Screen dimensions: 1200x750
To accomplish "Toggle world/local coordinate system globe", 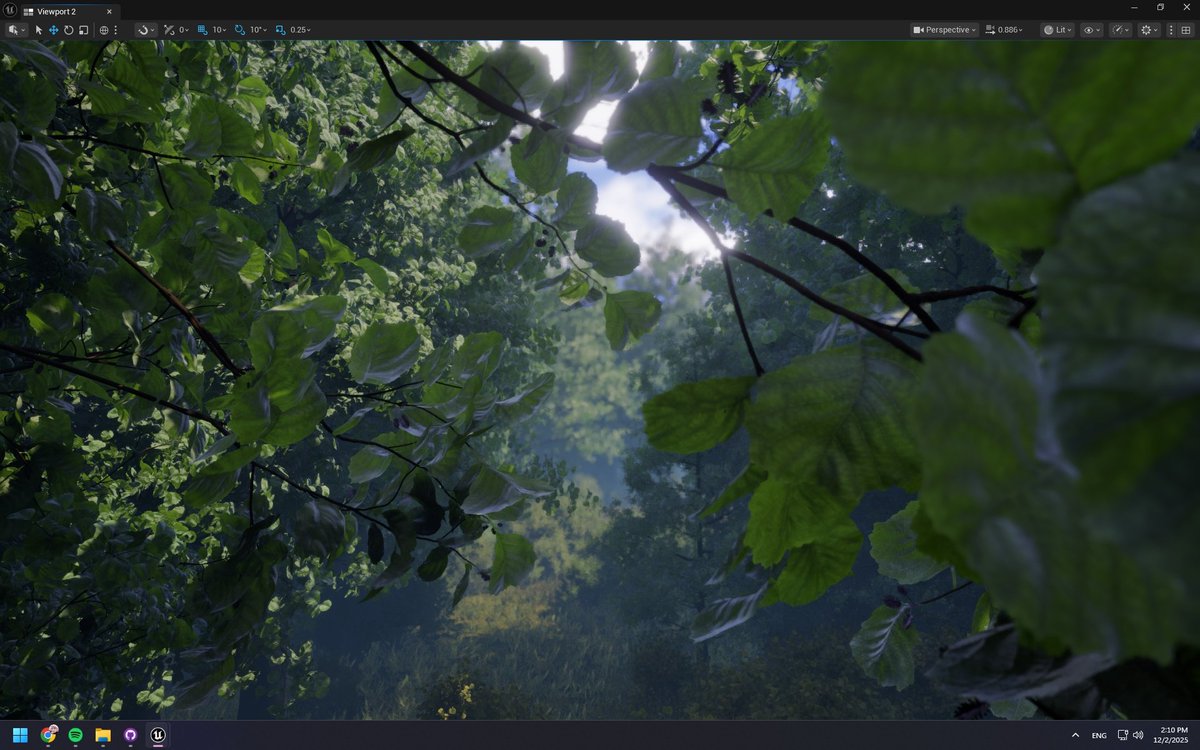I will tap(103, 29).
